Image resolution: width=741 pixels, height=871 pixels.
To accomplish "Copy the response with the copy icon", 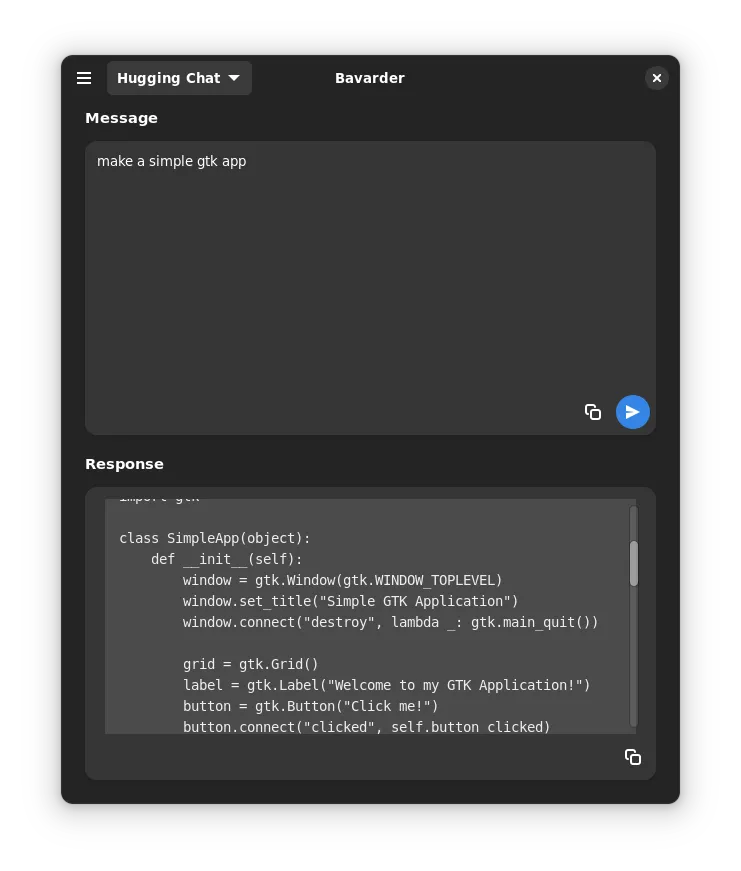I will tap(632, 757).
